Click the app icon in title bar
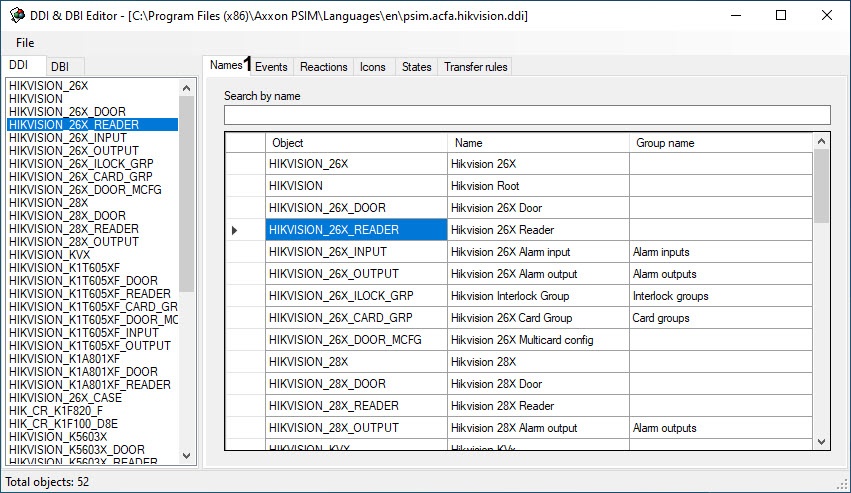The image size is (851, 493). 17,16
